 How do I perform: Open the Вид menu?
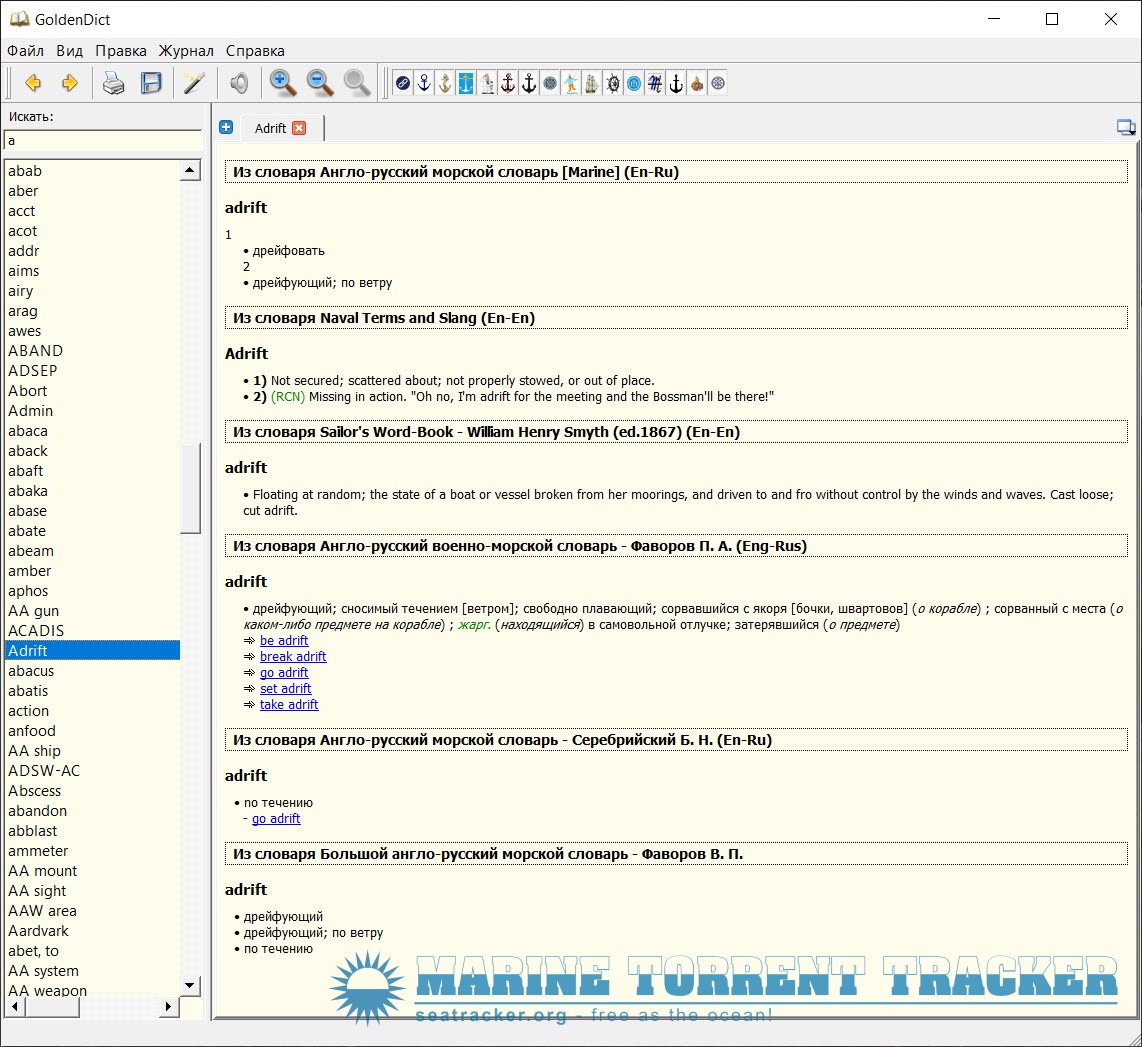[69, 51]
